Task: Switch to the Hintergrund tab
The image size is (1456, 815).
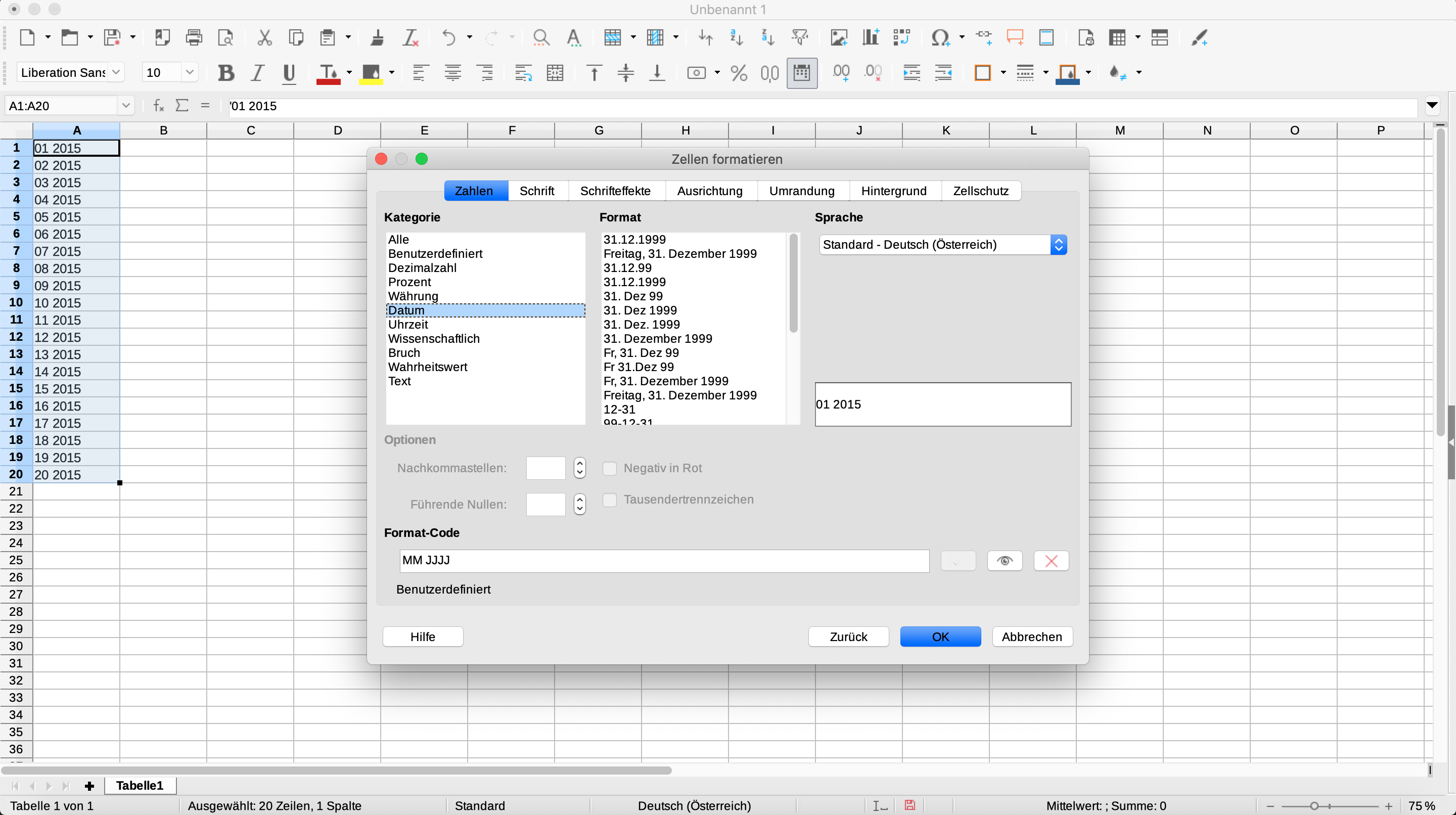Action: pos(894,191)
